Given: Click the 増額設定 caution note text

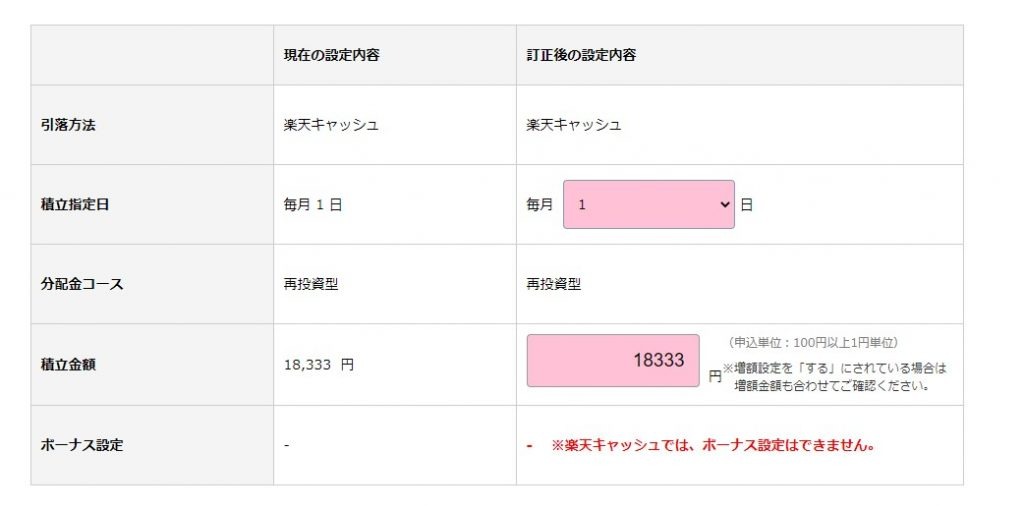Looking at the screenshot, I should click(834, 376).
